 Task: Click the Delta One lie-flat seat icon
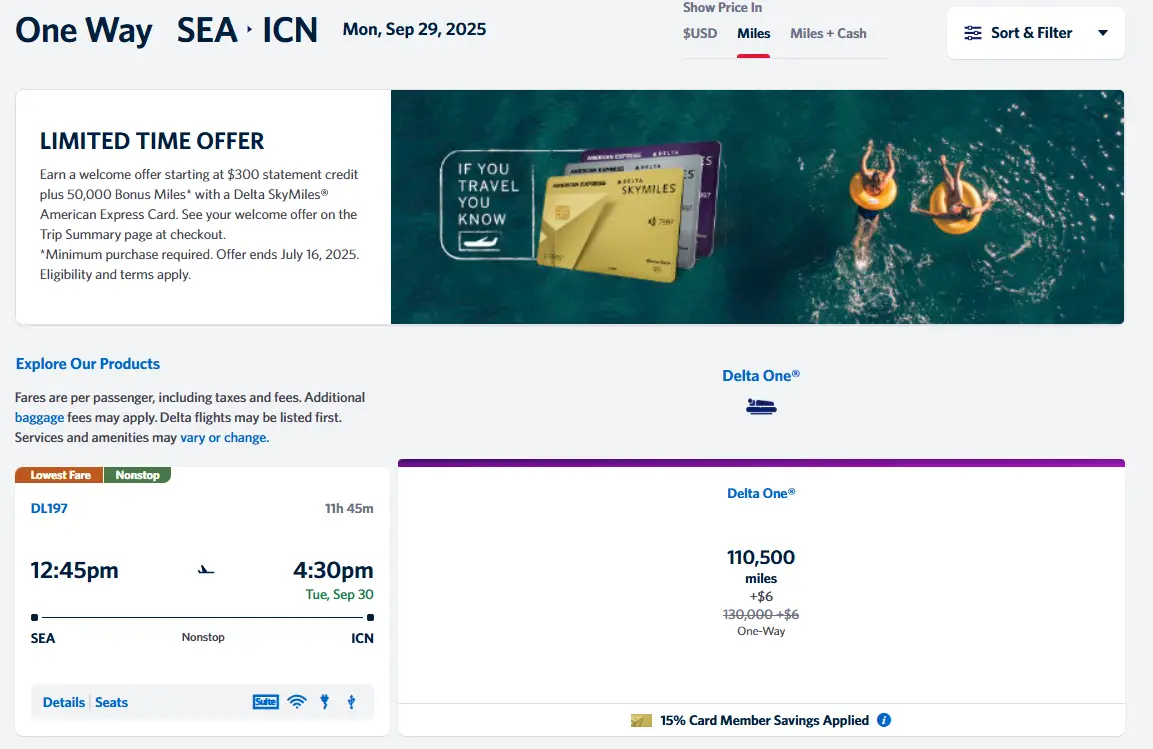point(761,406)
